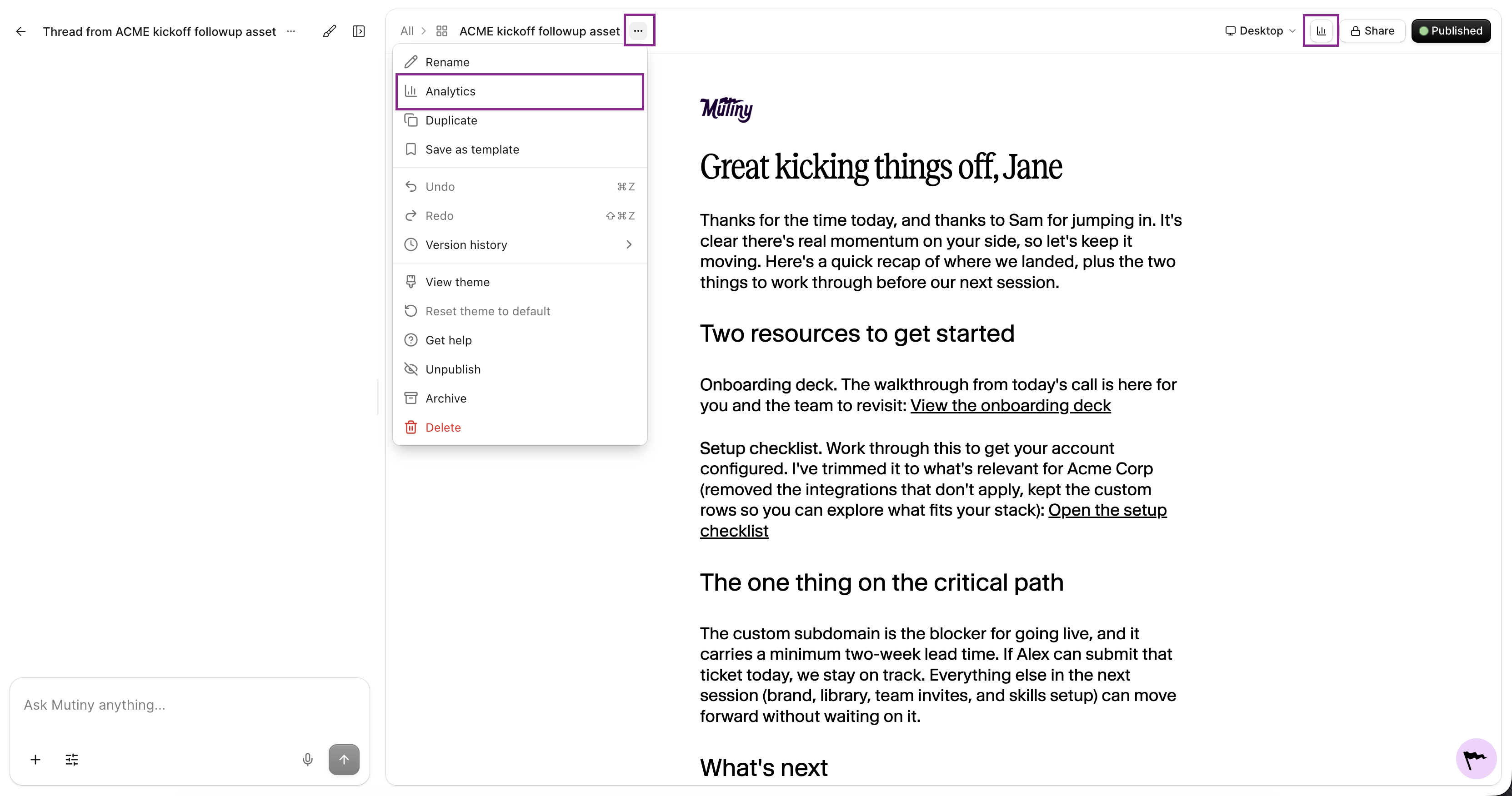Select Get help menu item
1512x796 pixels.
click(520, 340)
